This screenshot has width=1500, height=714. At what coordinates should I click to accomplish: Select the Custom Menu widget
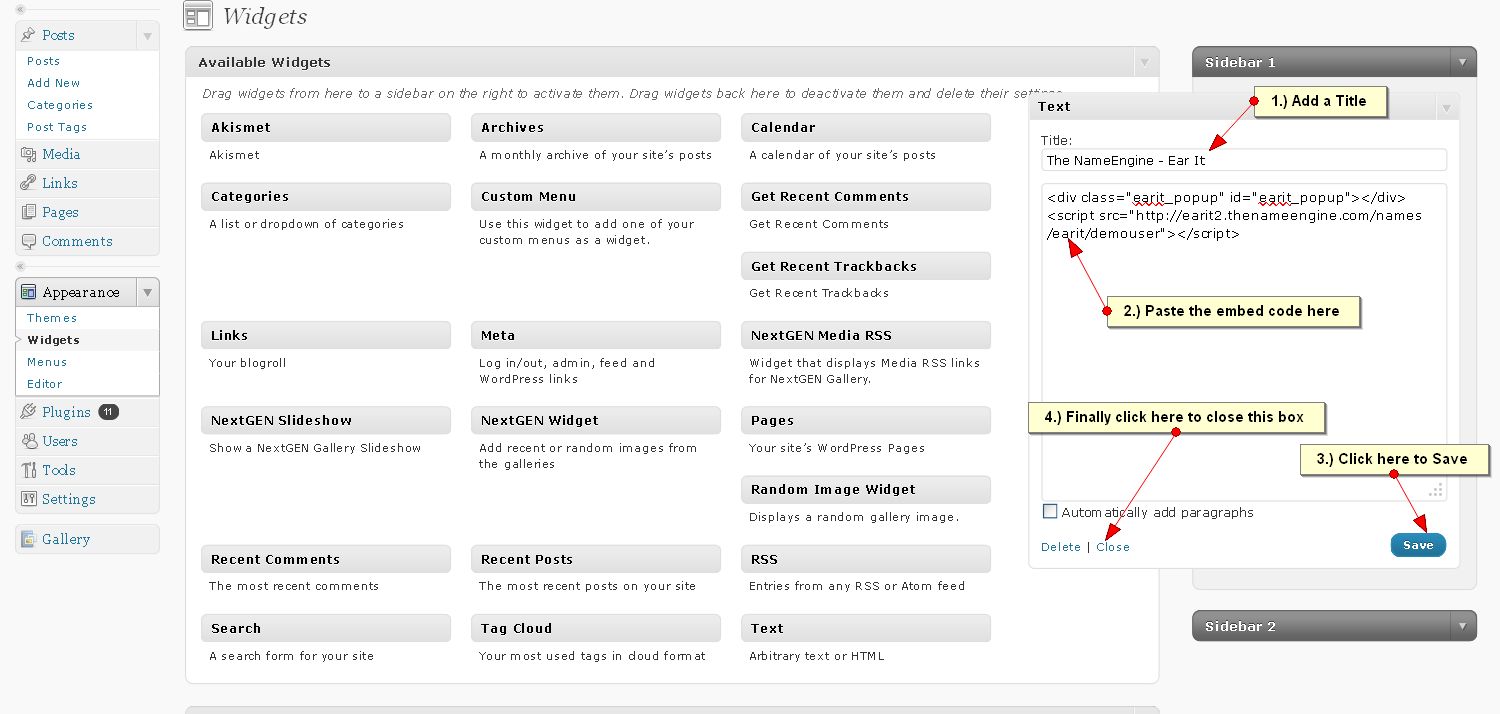596,197
